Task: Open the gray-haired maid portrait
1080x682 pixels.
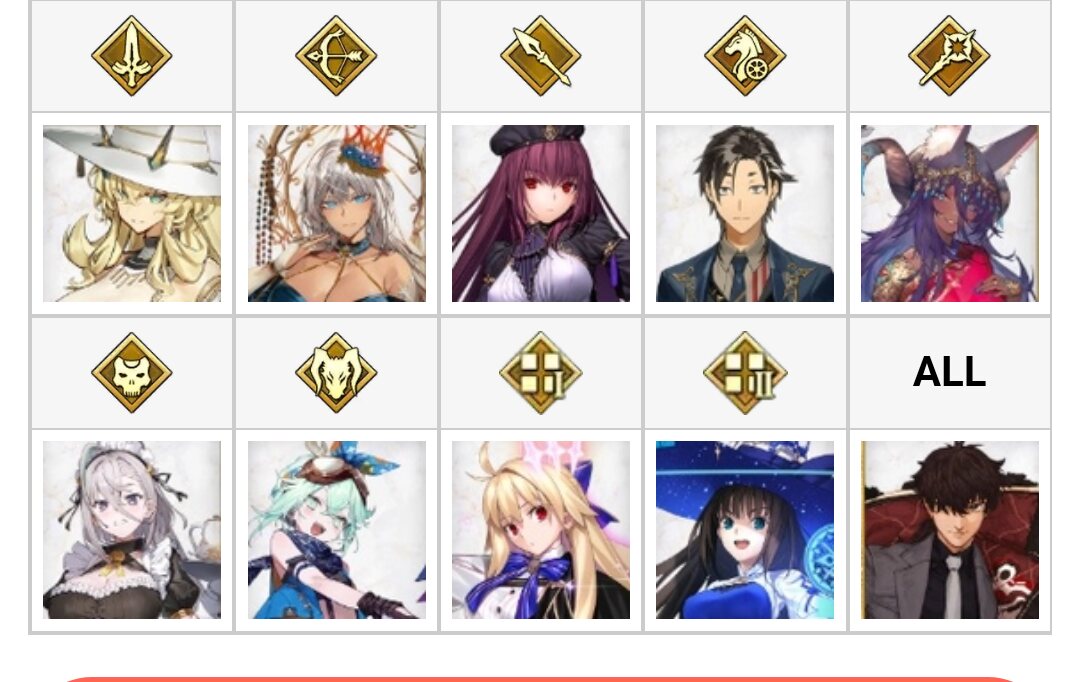Action: [x=132, y=530]
